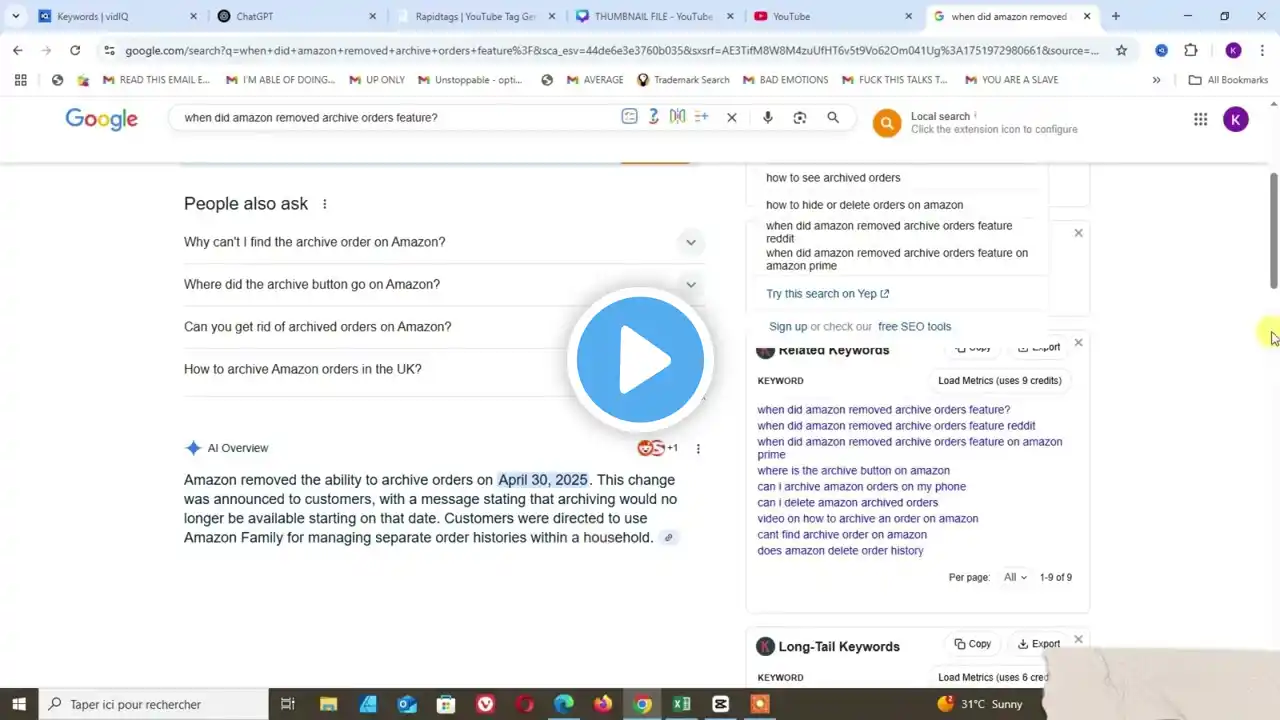Open the Chrome profile avatar K in toolbar
1280x720 pixels.
tap(1233, 50)
